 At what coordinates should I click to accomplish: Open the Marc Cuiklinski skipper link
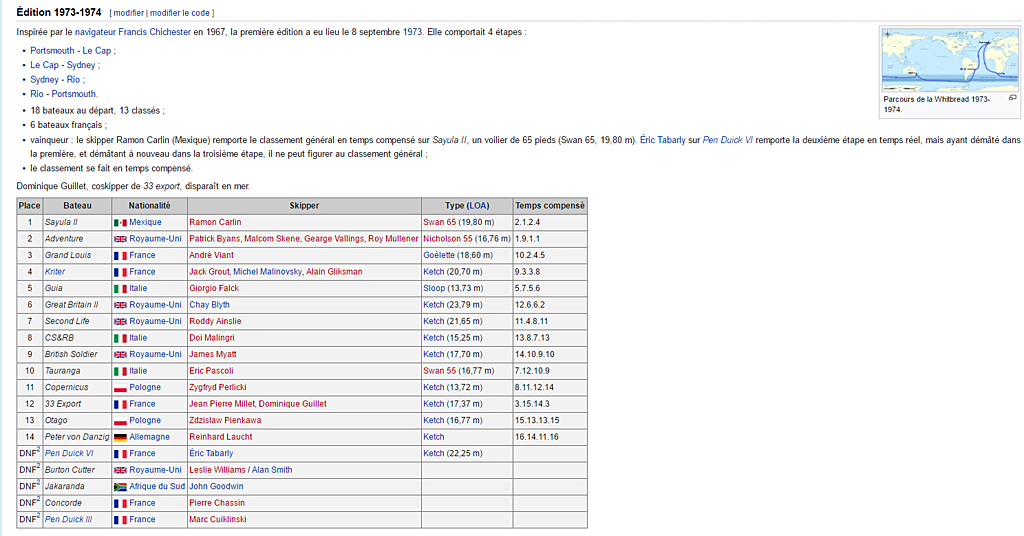[x=217, y=520]
